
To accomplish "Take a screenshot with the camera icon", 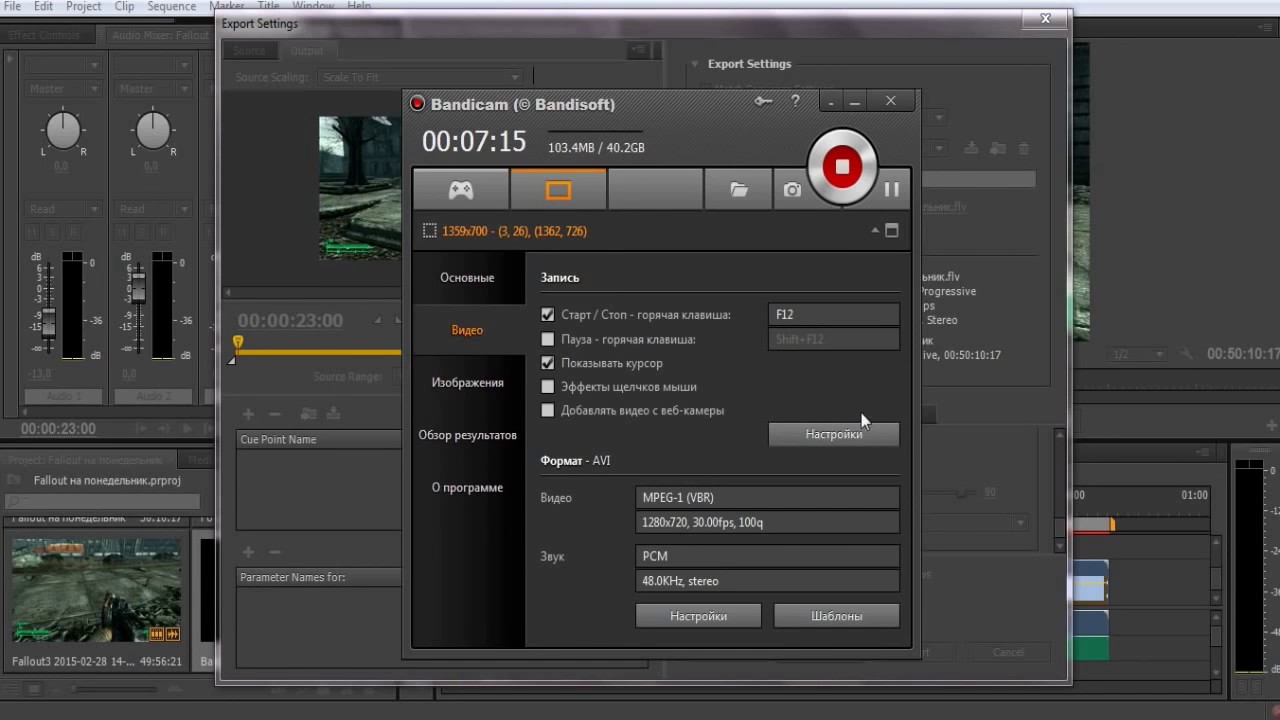I will pyautogui.click(x=792, y=190).
